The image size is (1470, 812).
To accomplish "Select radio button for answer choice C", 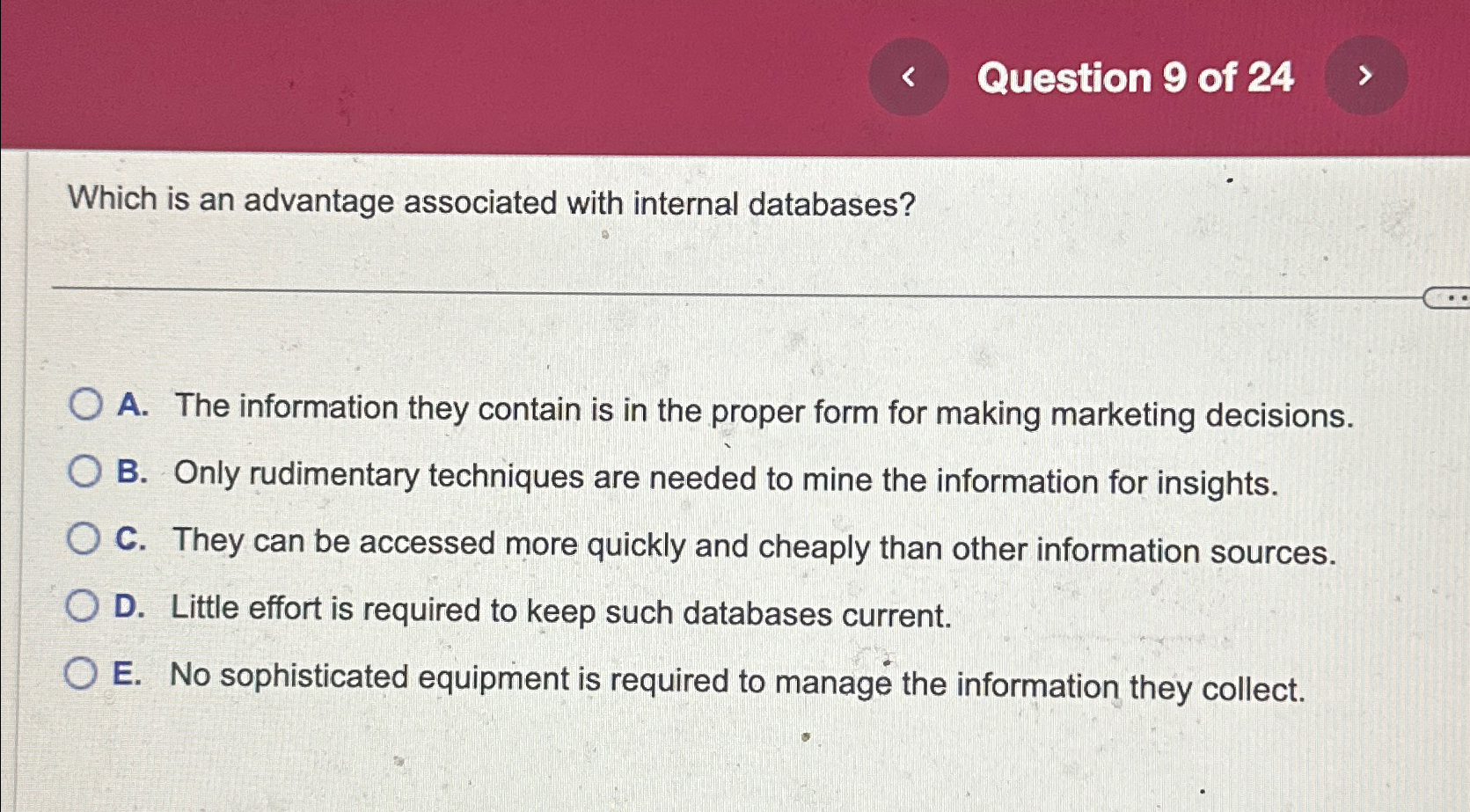I will click(x=85, y=538).
